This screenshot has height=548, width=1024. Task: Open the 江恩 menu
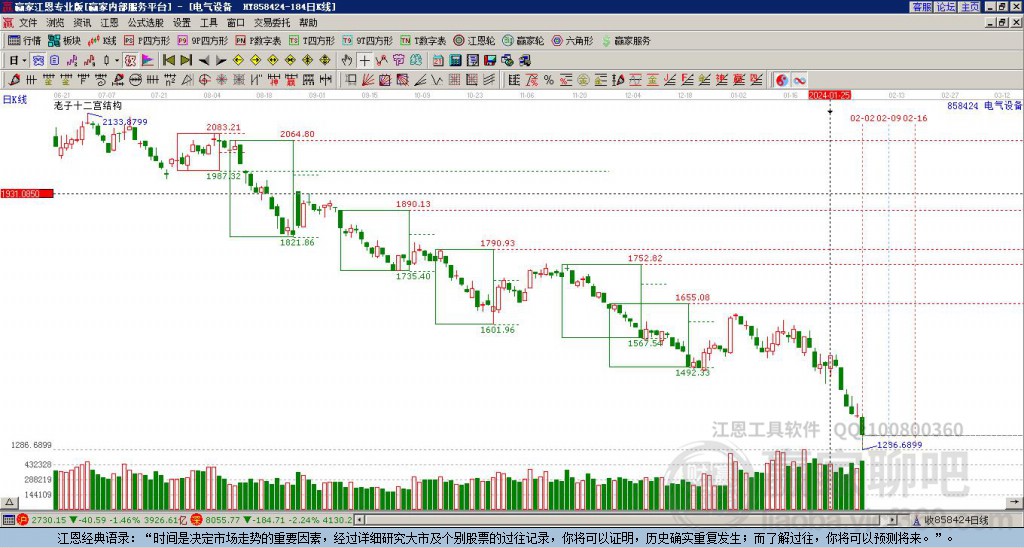109,23
